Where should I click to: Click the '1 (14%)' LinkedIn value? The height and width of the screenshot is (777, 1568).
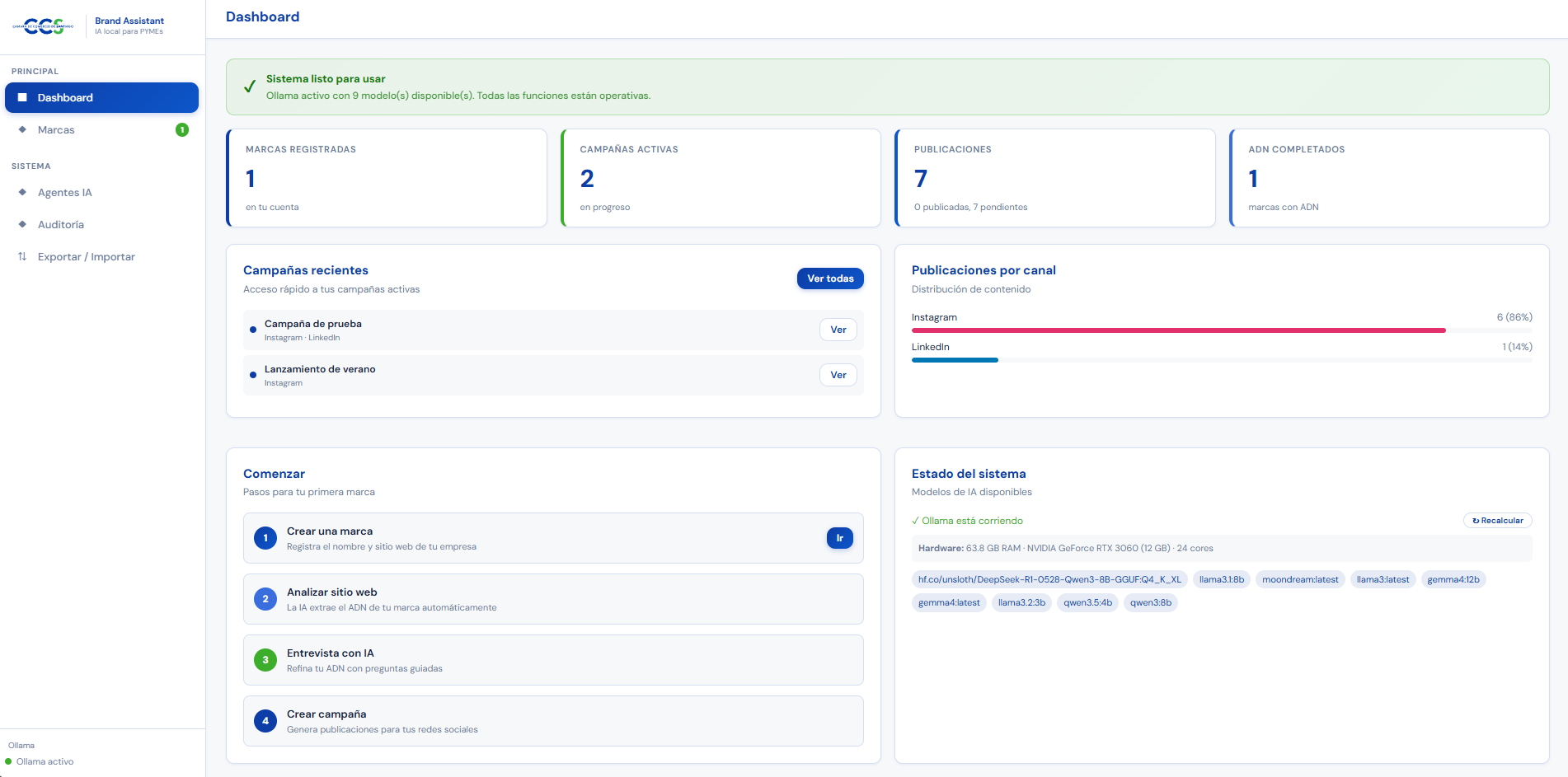[x=1517, y=347]
